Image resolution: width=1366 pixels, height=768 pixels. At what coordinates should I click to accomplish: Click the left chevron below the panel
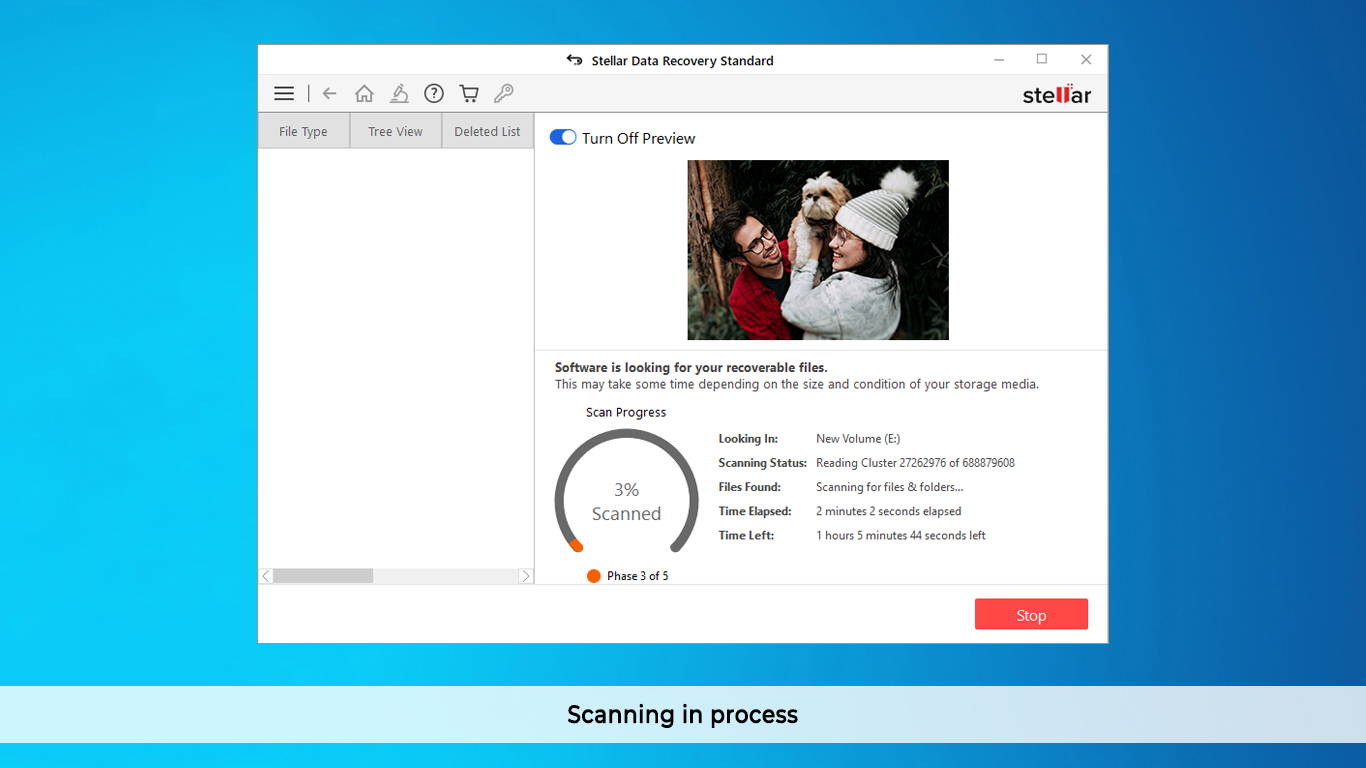pyautogui.click(x=265, y=576)
